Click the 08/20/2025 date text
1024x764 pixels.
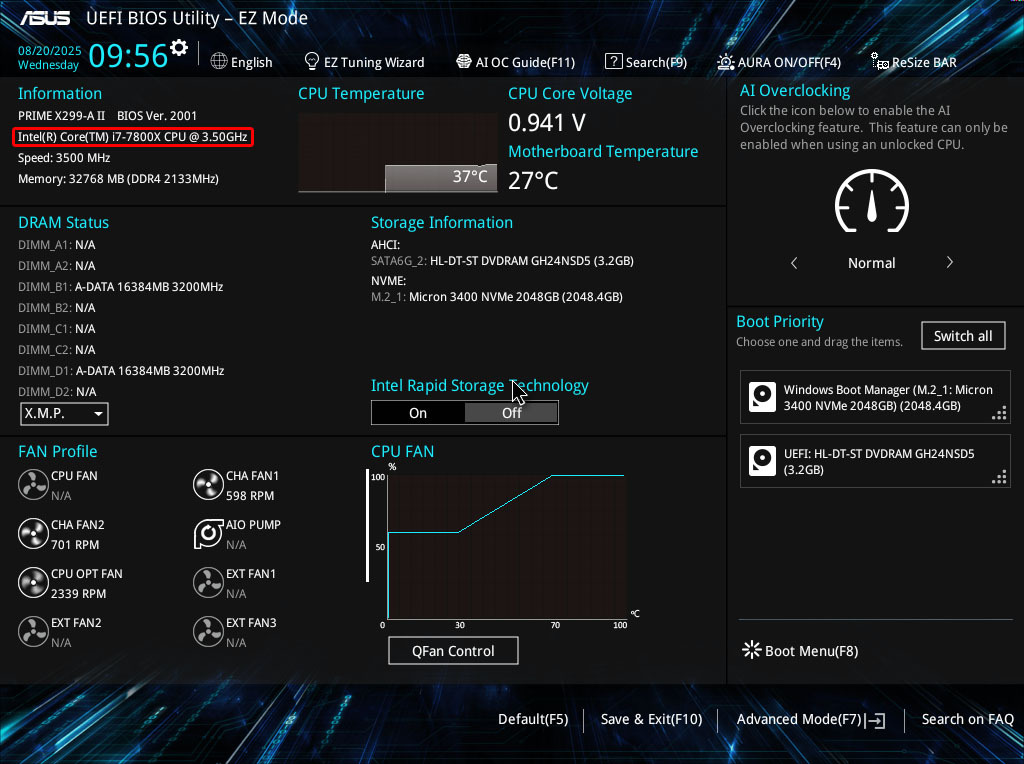point(50,50)
